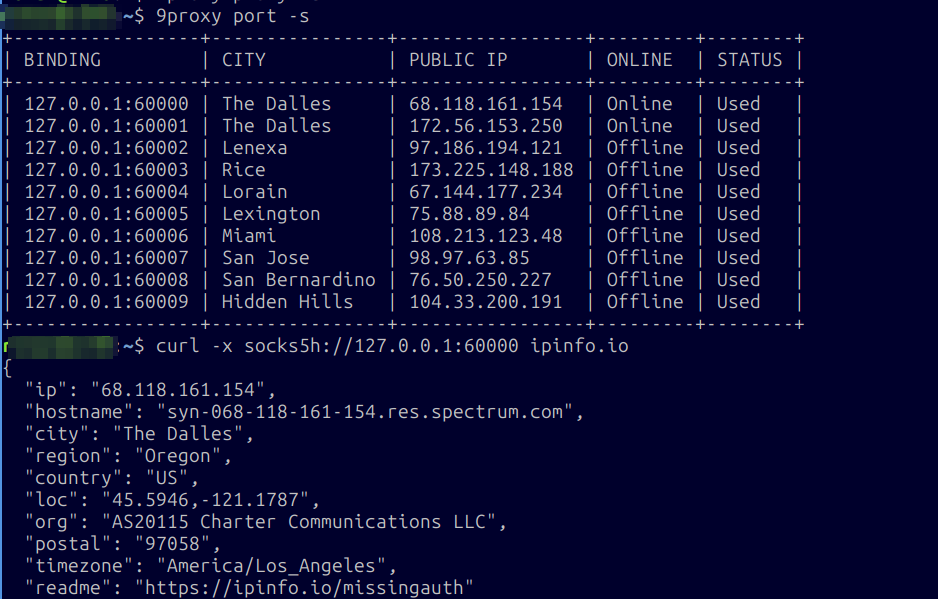
Task: Select the BINDING column header
Action: pyautogui.click(x=62, y=60)
